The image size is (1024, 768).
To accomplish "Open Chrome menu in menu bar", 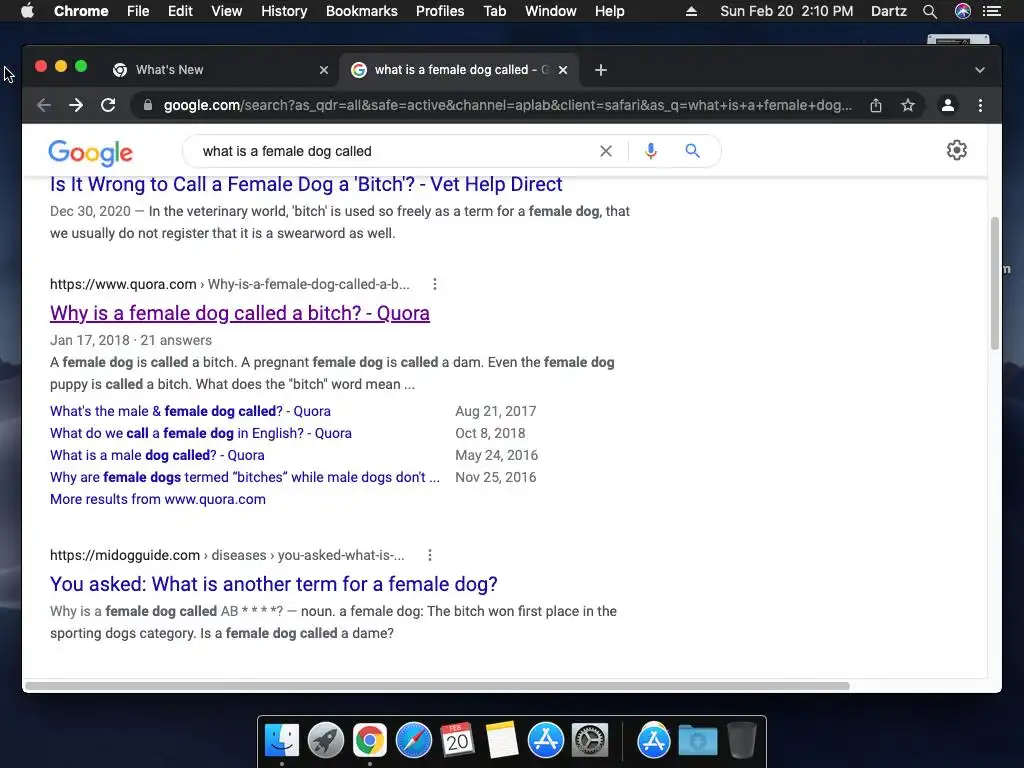I will point(81,11).
